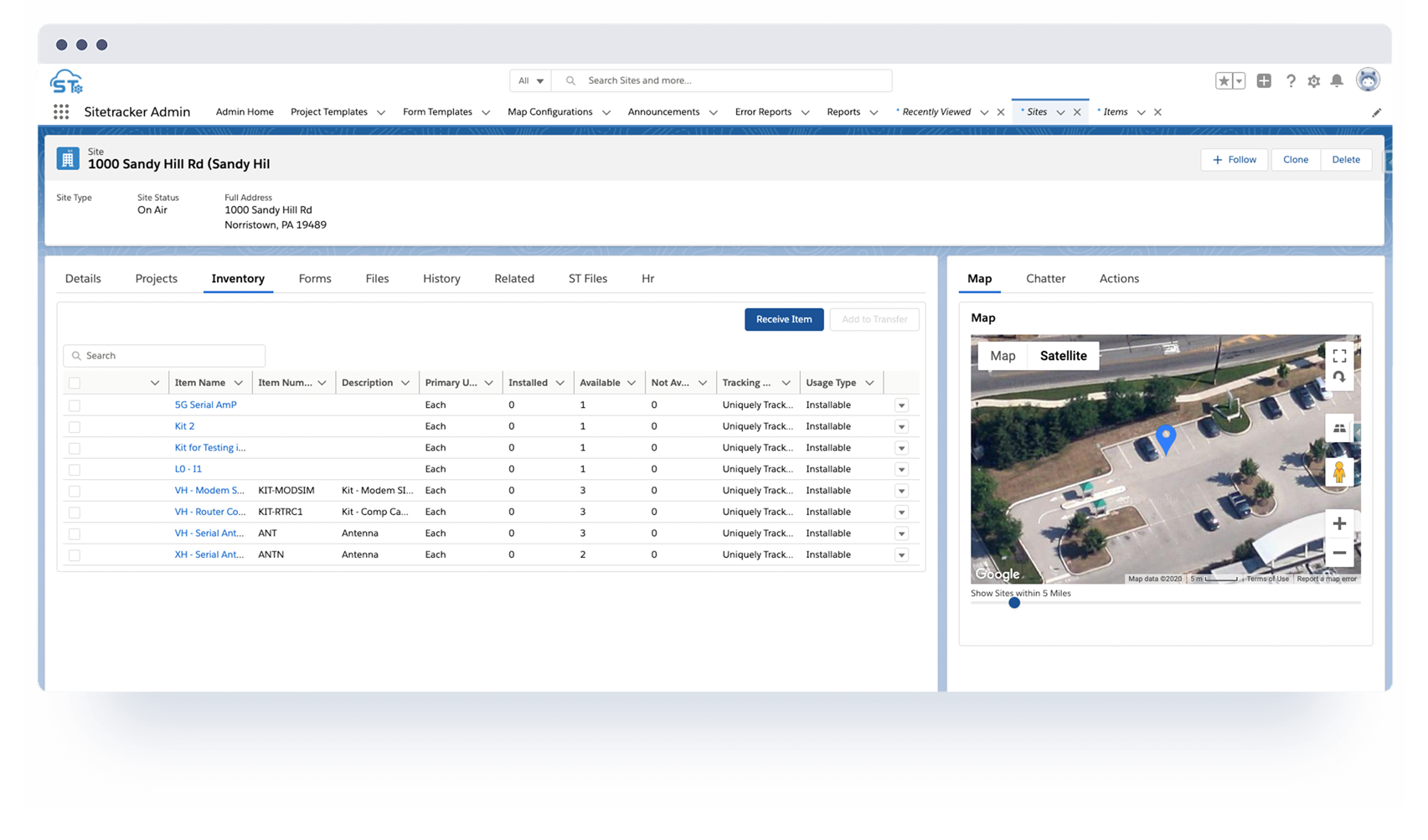Open the ST Files tab
The height and width of the screenshot is (840, 1428).
(x=588, y=279)
